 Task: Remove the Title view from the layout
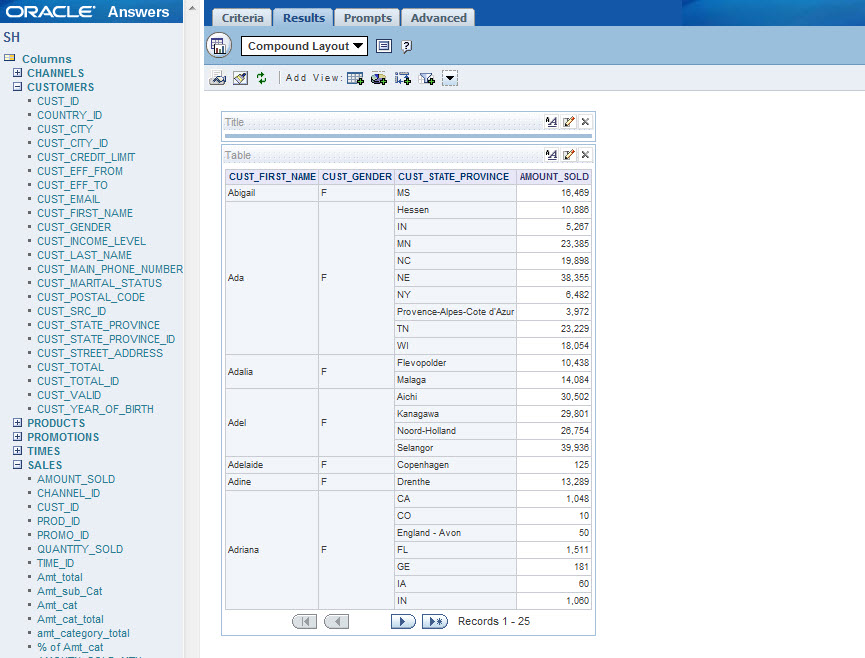tap(585, 121)
